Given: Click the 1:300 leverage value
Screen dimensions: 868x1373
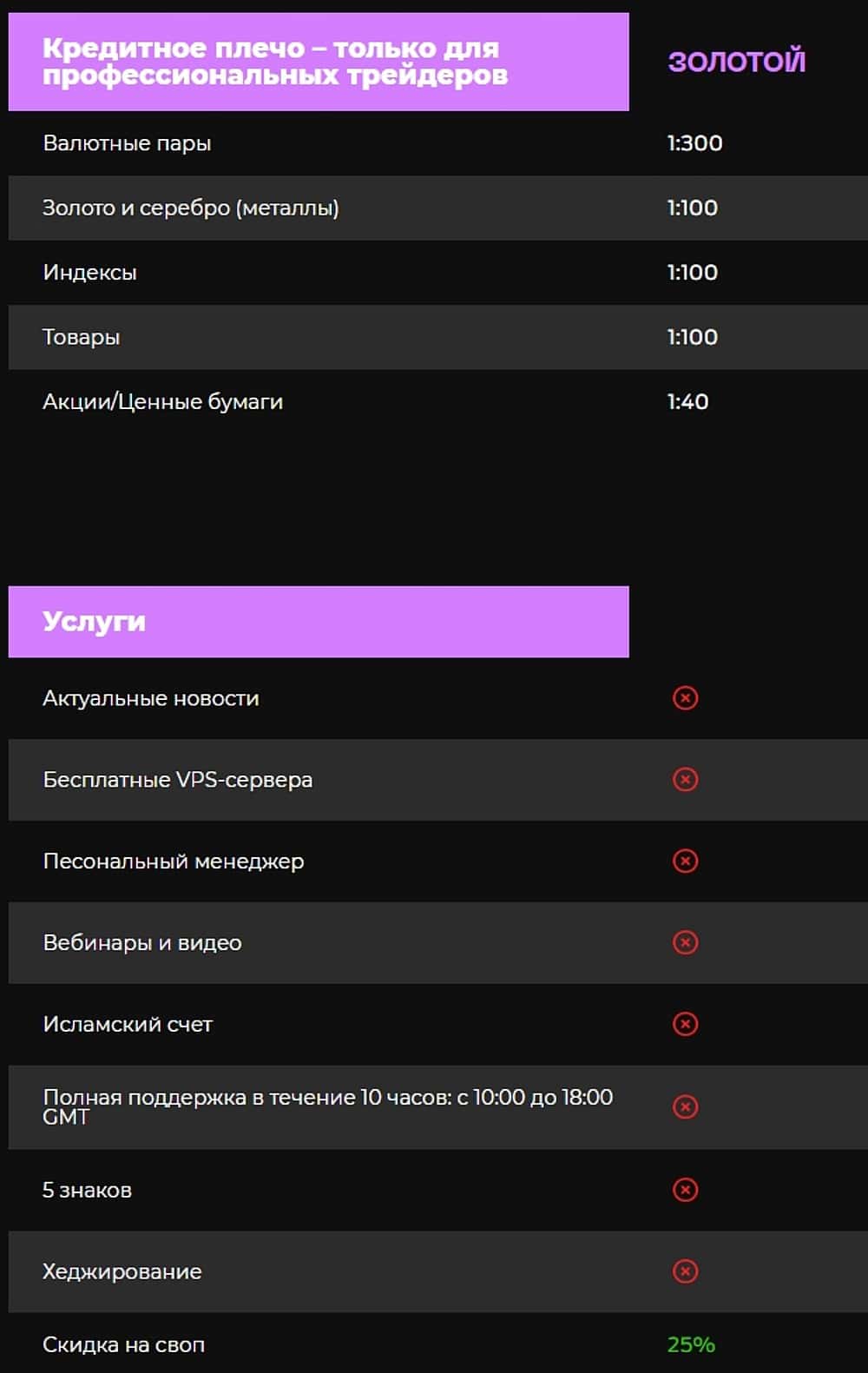Looking at the screenshot, I should pos(694,143).
